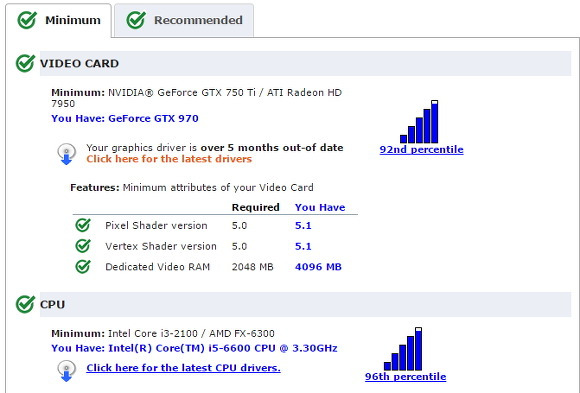Click the graphics driver download disc icon

(x=67, y=154)
